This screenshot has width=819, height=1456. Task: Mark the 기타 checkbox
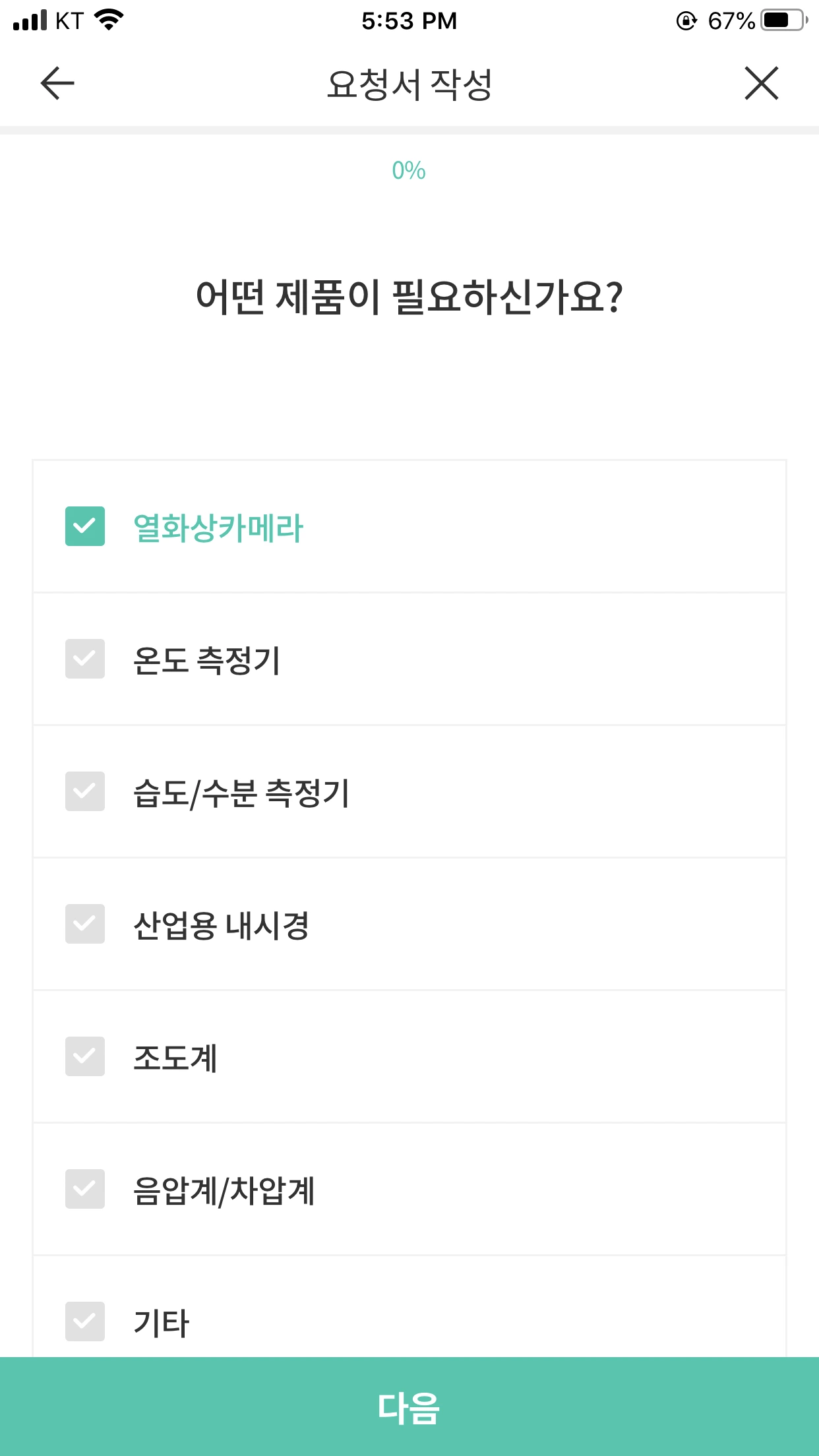85,1321
